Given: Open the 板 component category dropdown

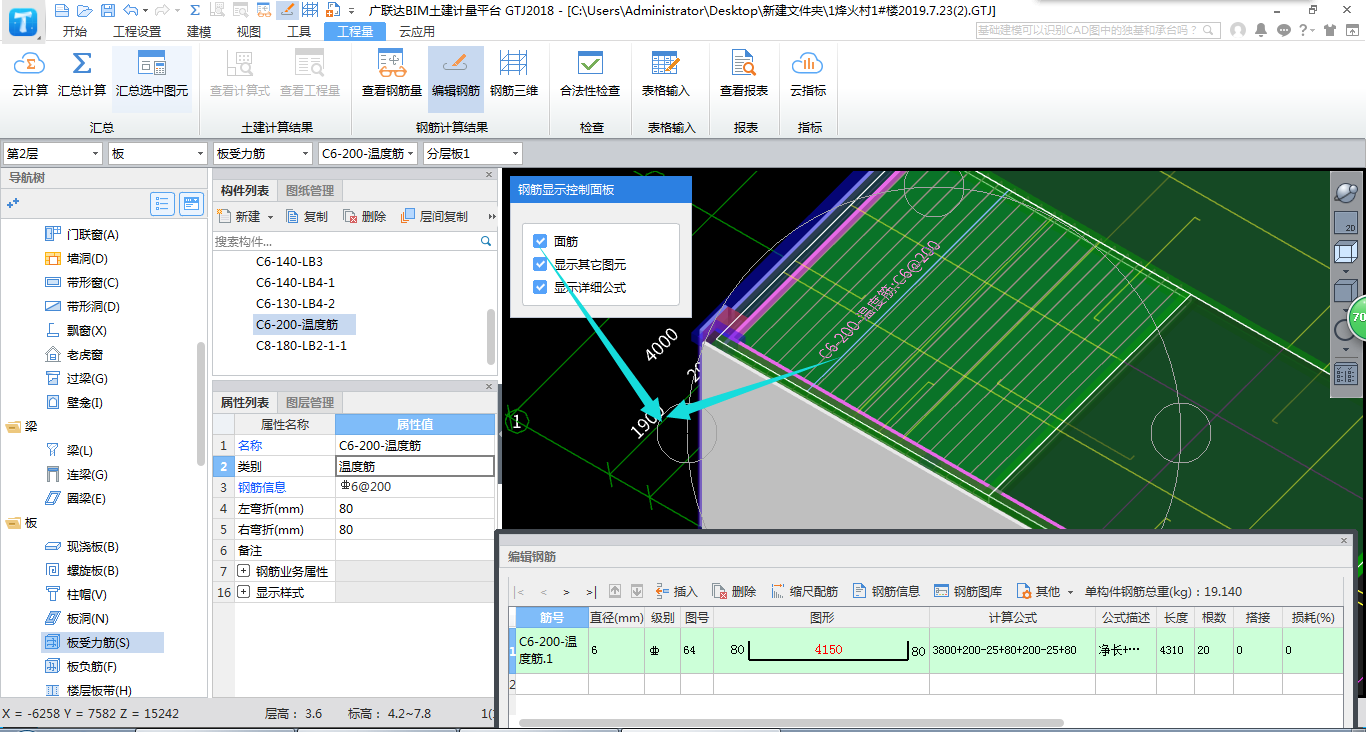Looking at the screenshot, I should point(157,153).
